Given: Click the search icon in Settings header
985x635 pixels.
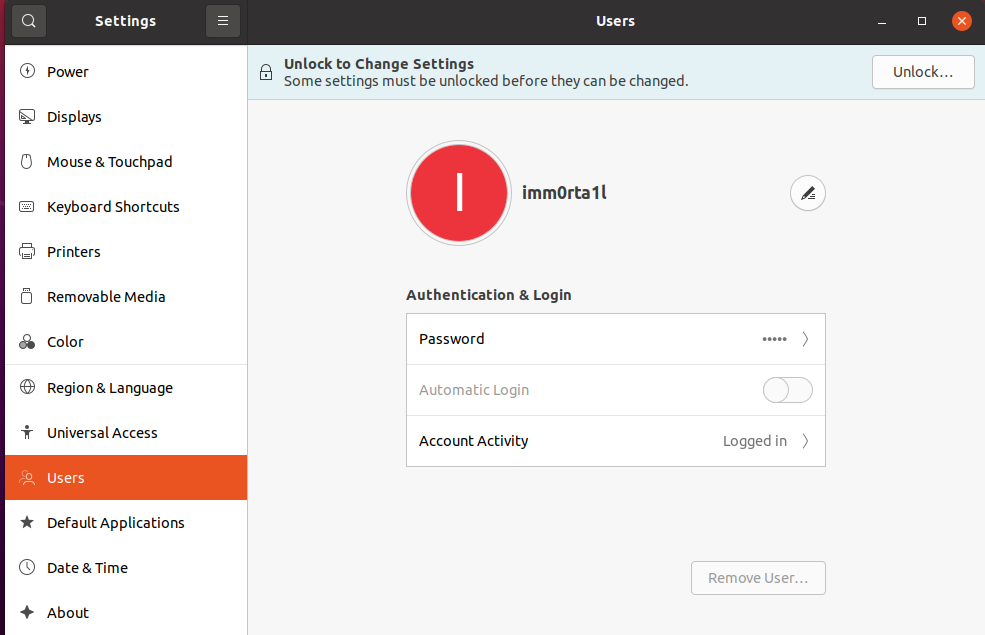Looking at the screenshot, I should click(29, 20).
